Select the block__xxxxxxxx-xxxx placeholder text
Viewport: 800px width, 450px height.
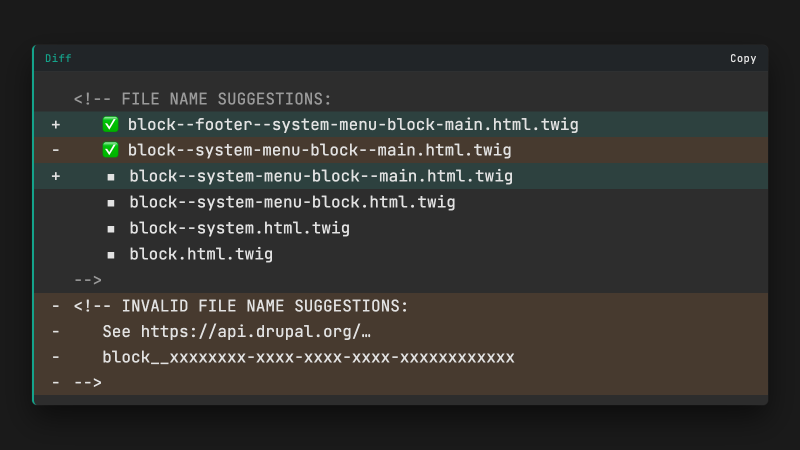click(308, 357)
